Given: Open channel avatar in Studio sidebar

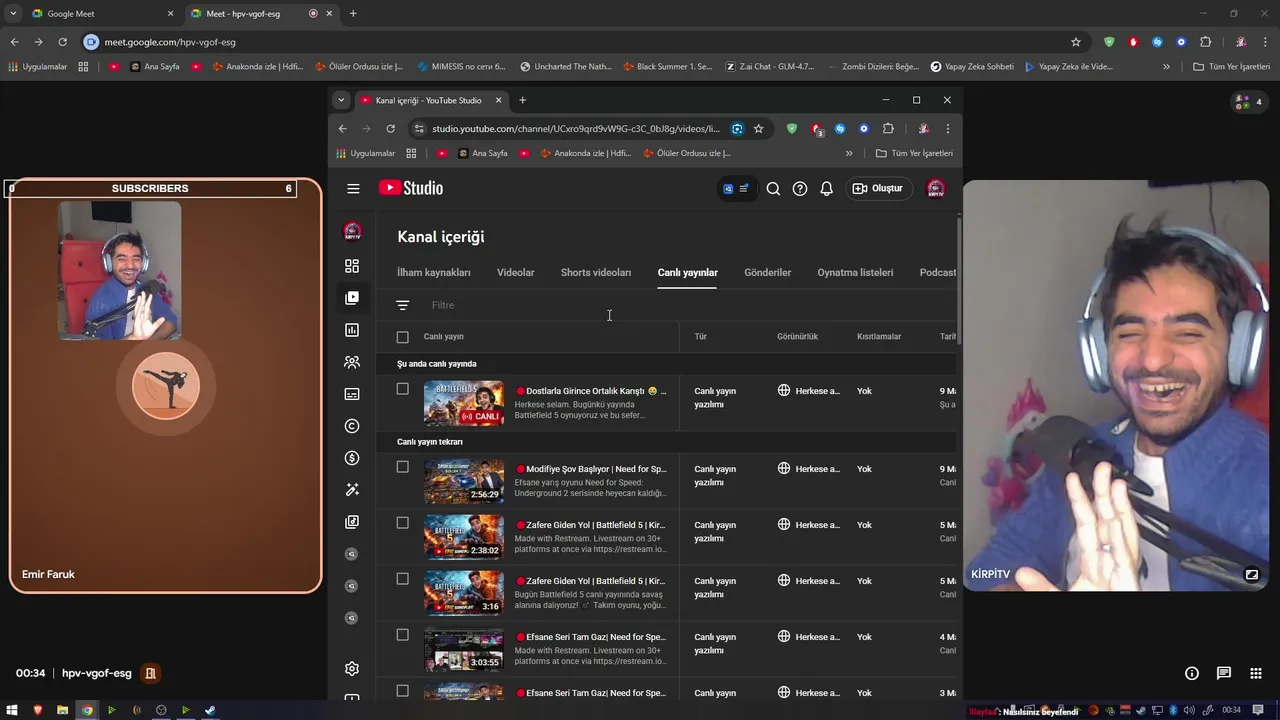Looking at the screenshot, I should coord(352,231).
